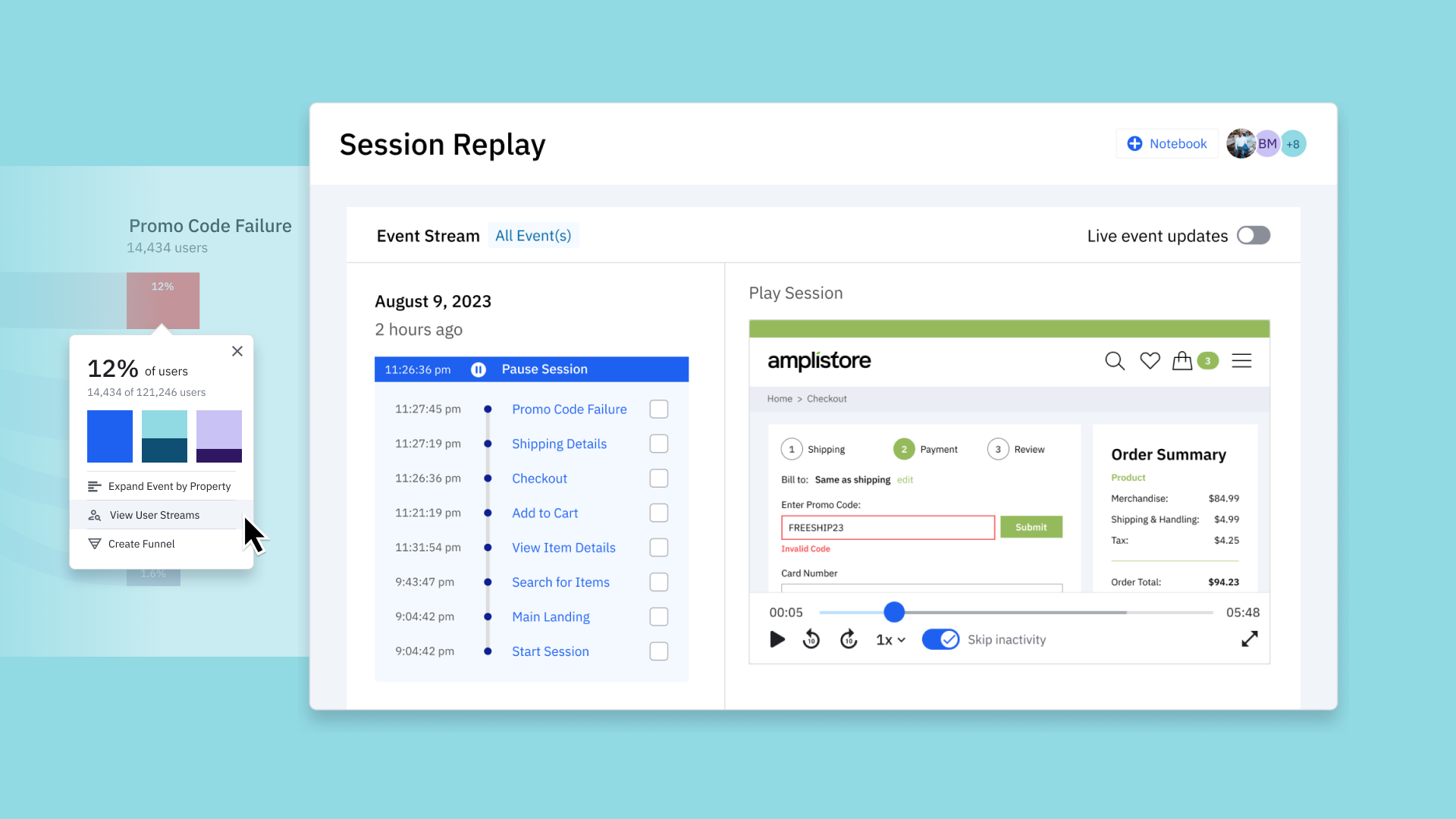Open the Start Session event link
Screen dimensions: 1456x819
[550, 651]
